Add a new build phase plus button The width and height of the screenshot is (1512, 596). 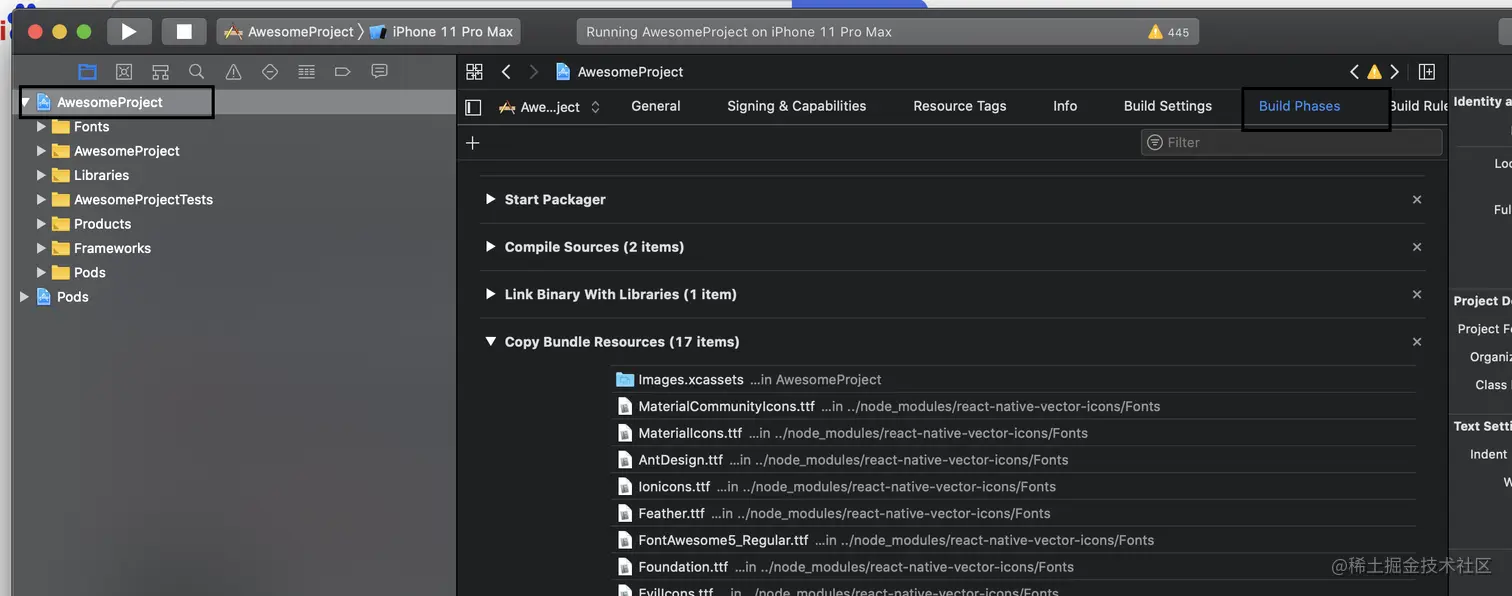click(x=473, y=143)
